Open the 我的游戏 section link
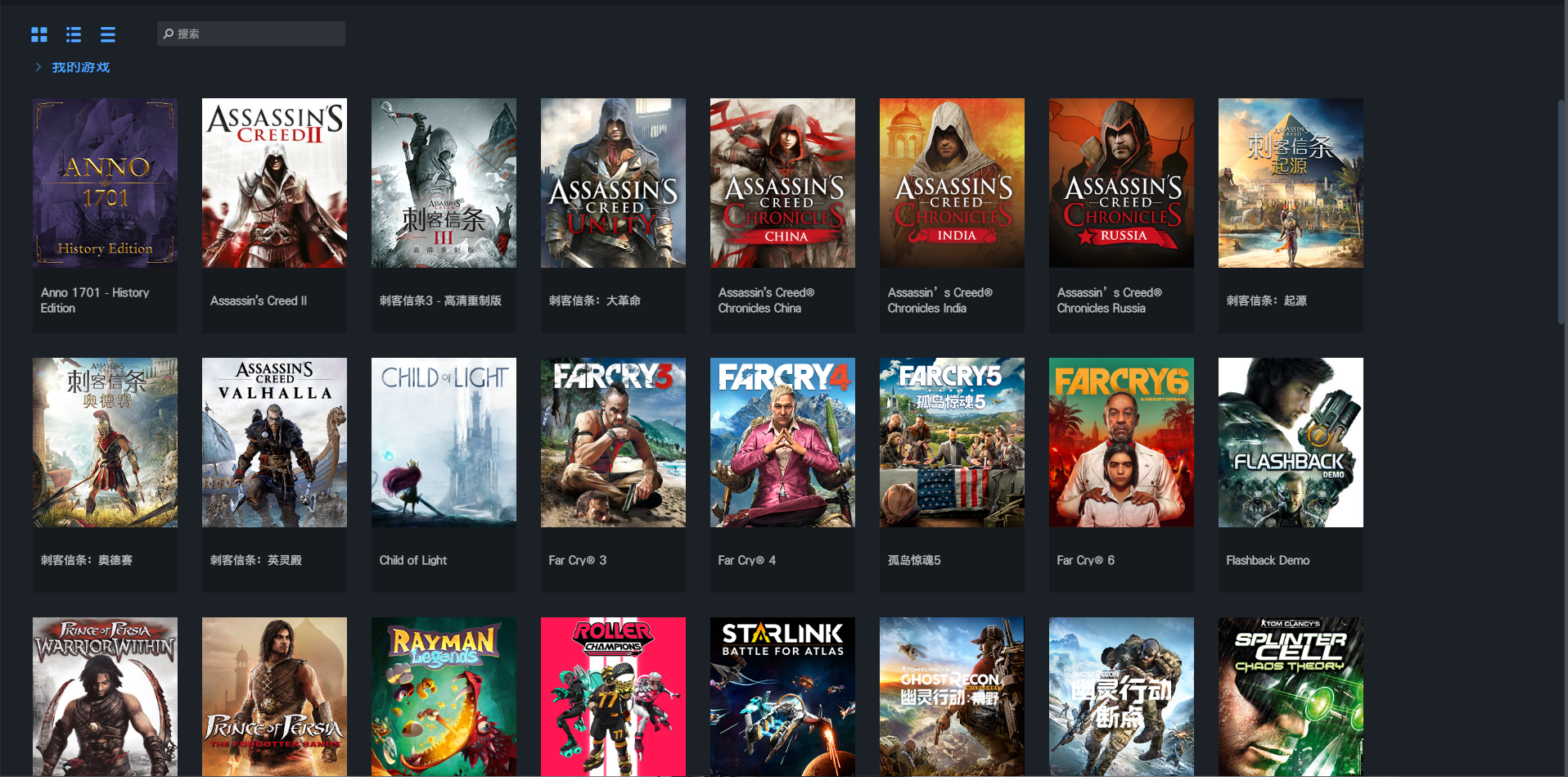The image size is (1568, 777). pos(81,67)
